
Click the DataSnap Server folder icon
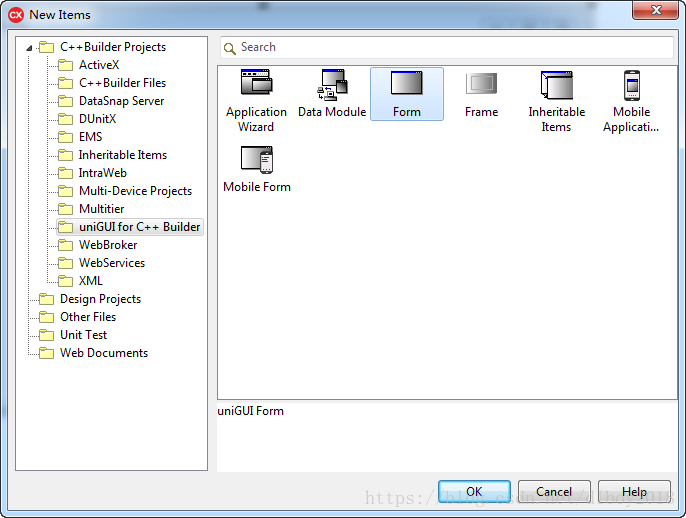click(66, 101)
